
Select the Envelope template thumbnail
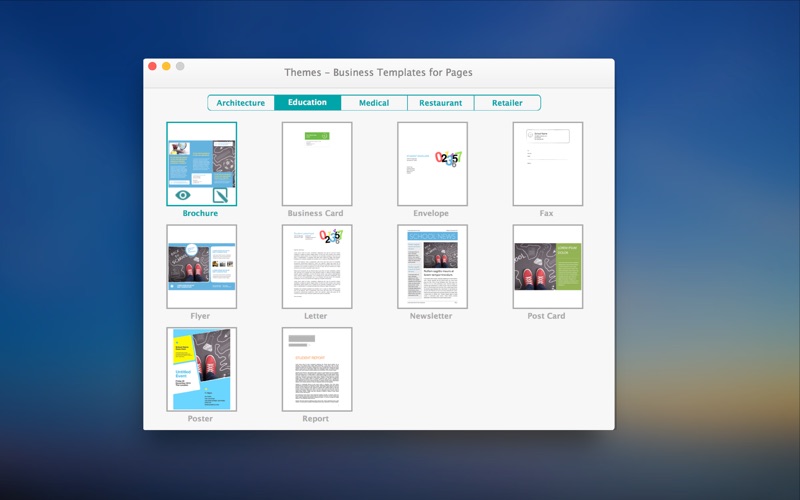432,164
